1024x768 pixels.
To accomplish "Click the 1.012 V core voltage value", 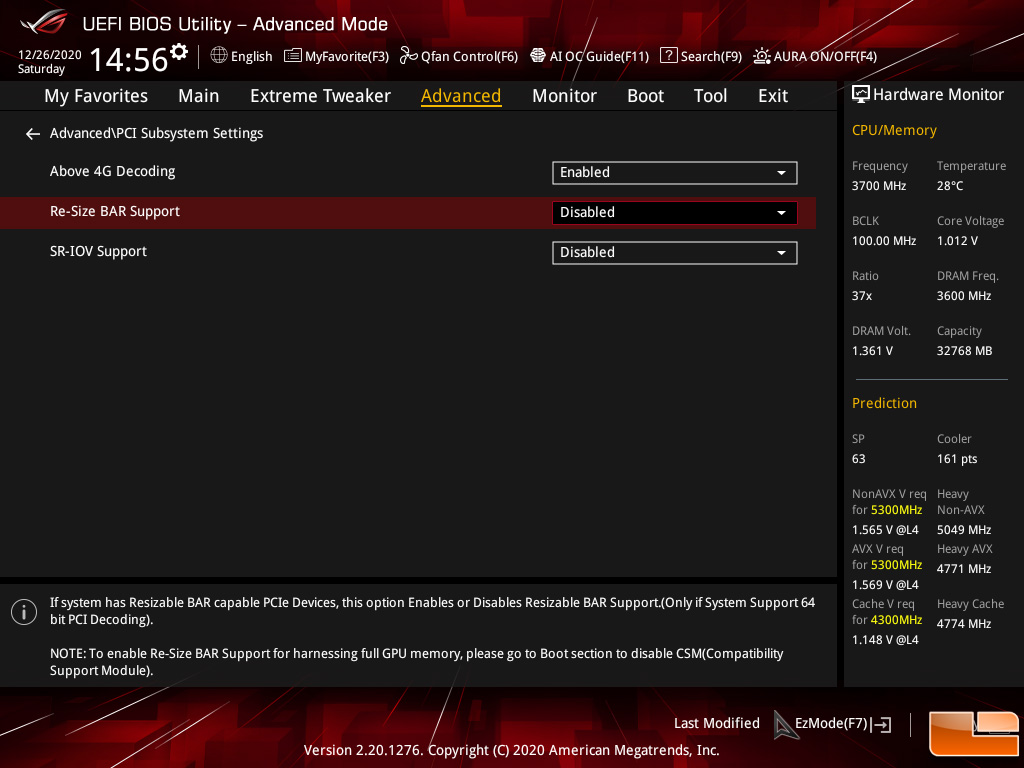I will [x=957, y=240].
